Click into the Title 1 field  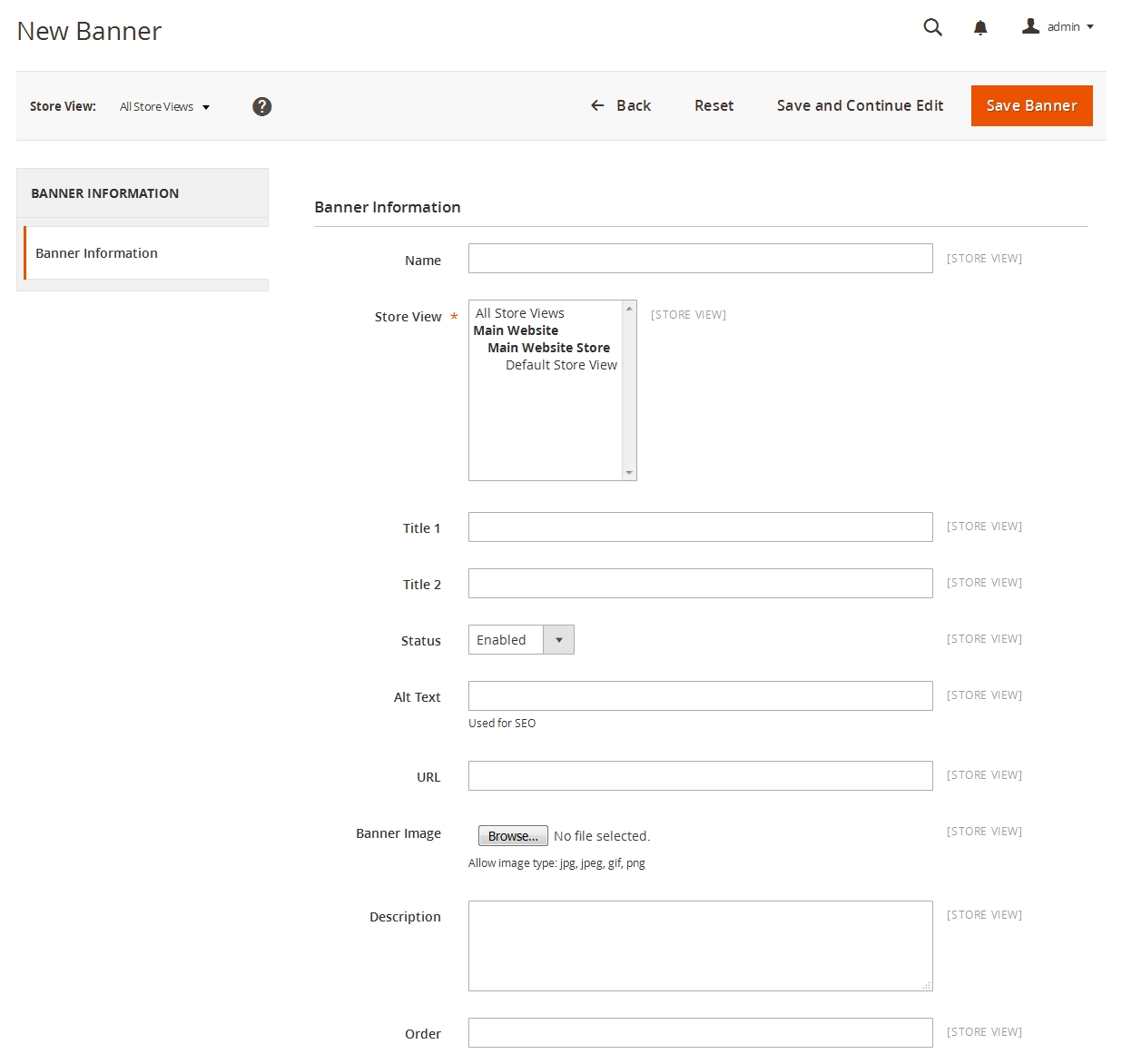tap(700, 527)
